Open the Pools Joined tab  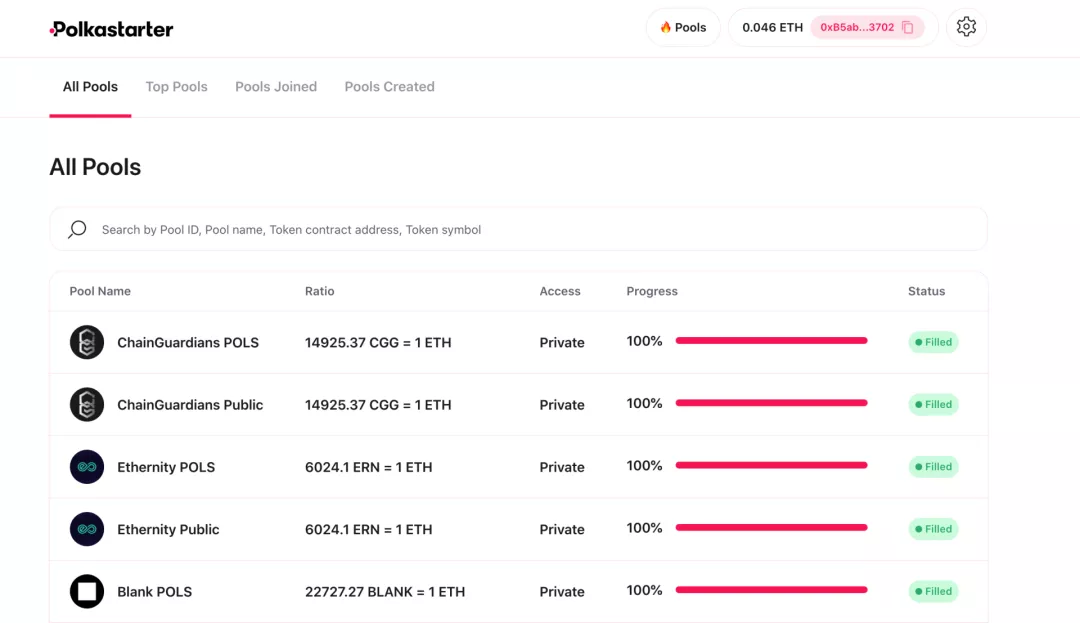(276, 87)
